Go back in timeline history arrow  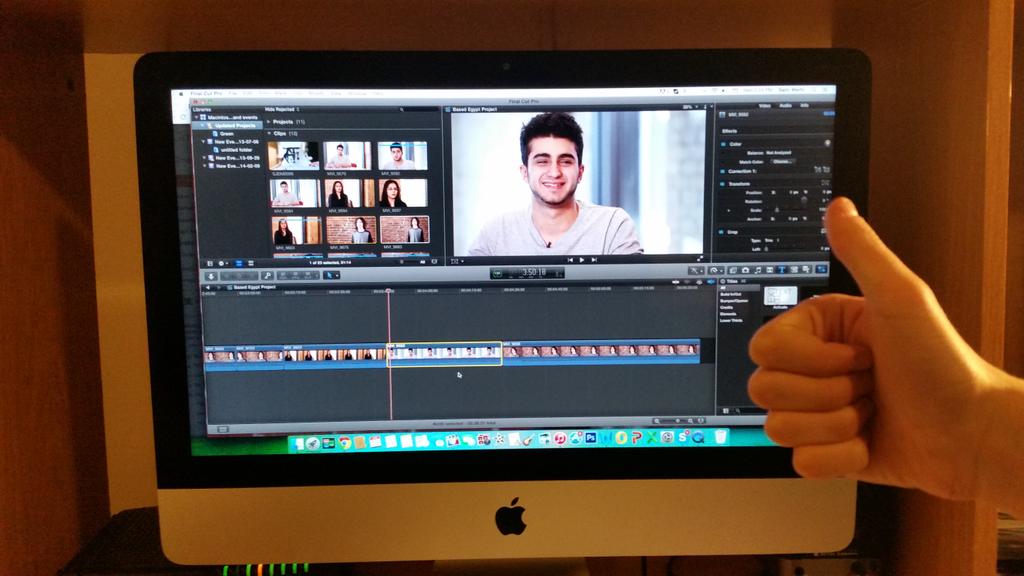208,287
